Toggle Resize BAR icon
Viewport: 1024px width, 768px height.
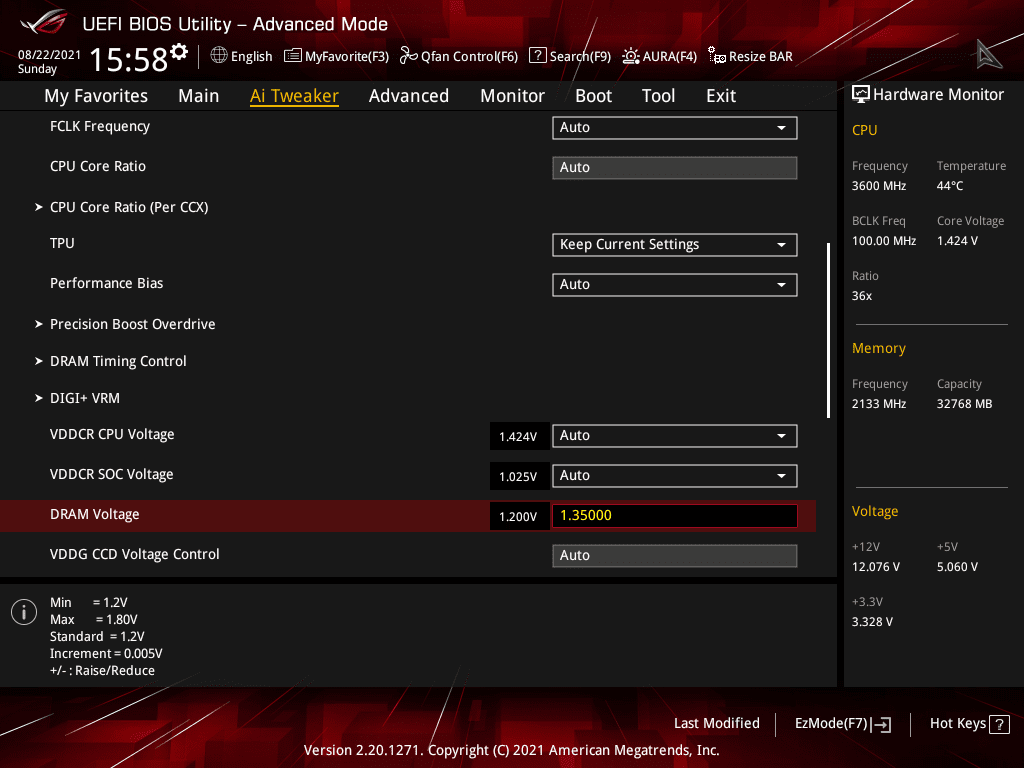(717, 56)
